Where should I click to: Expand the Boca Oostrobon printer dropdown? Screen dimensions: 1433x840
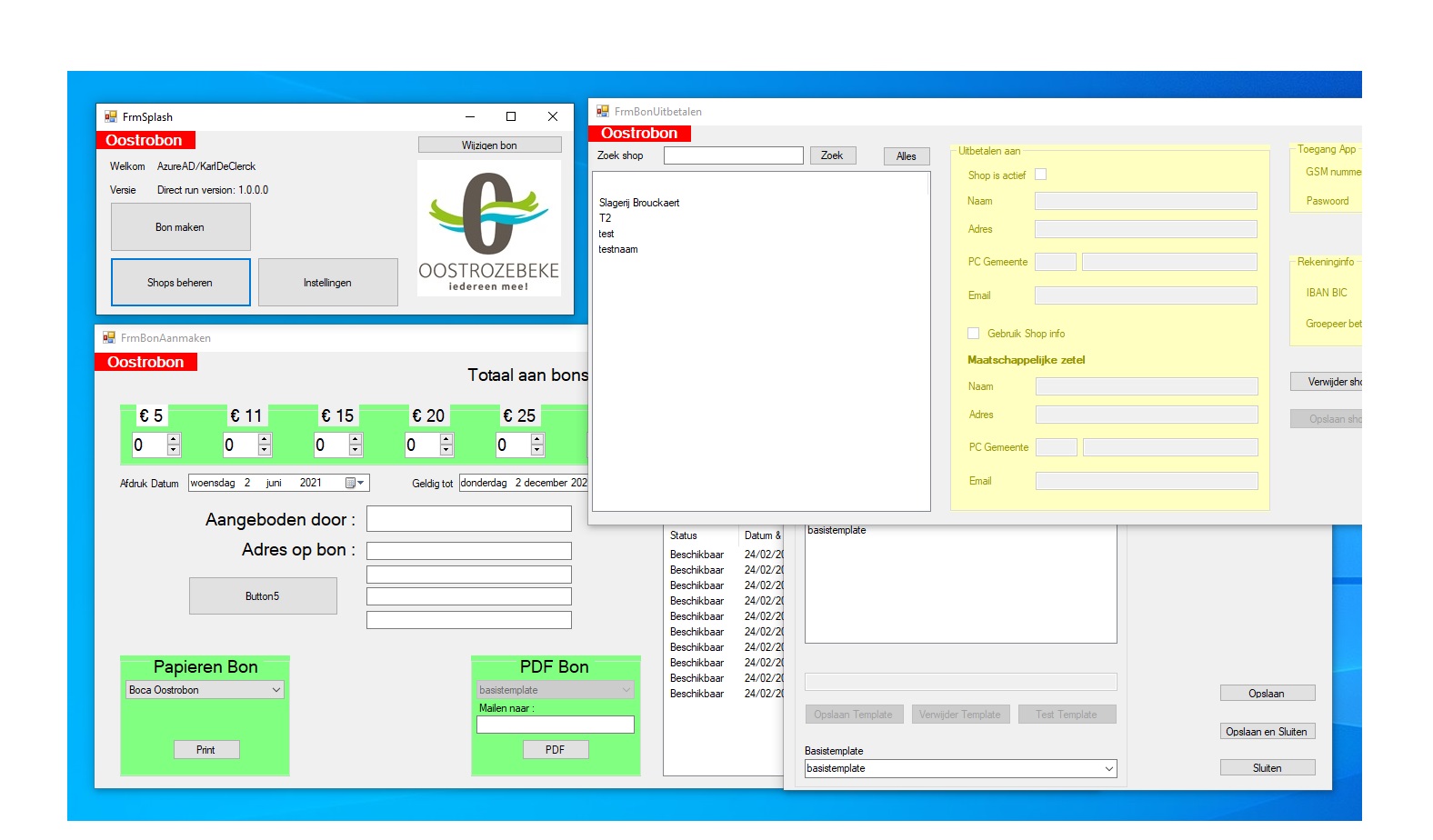(x=276, y=690)
